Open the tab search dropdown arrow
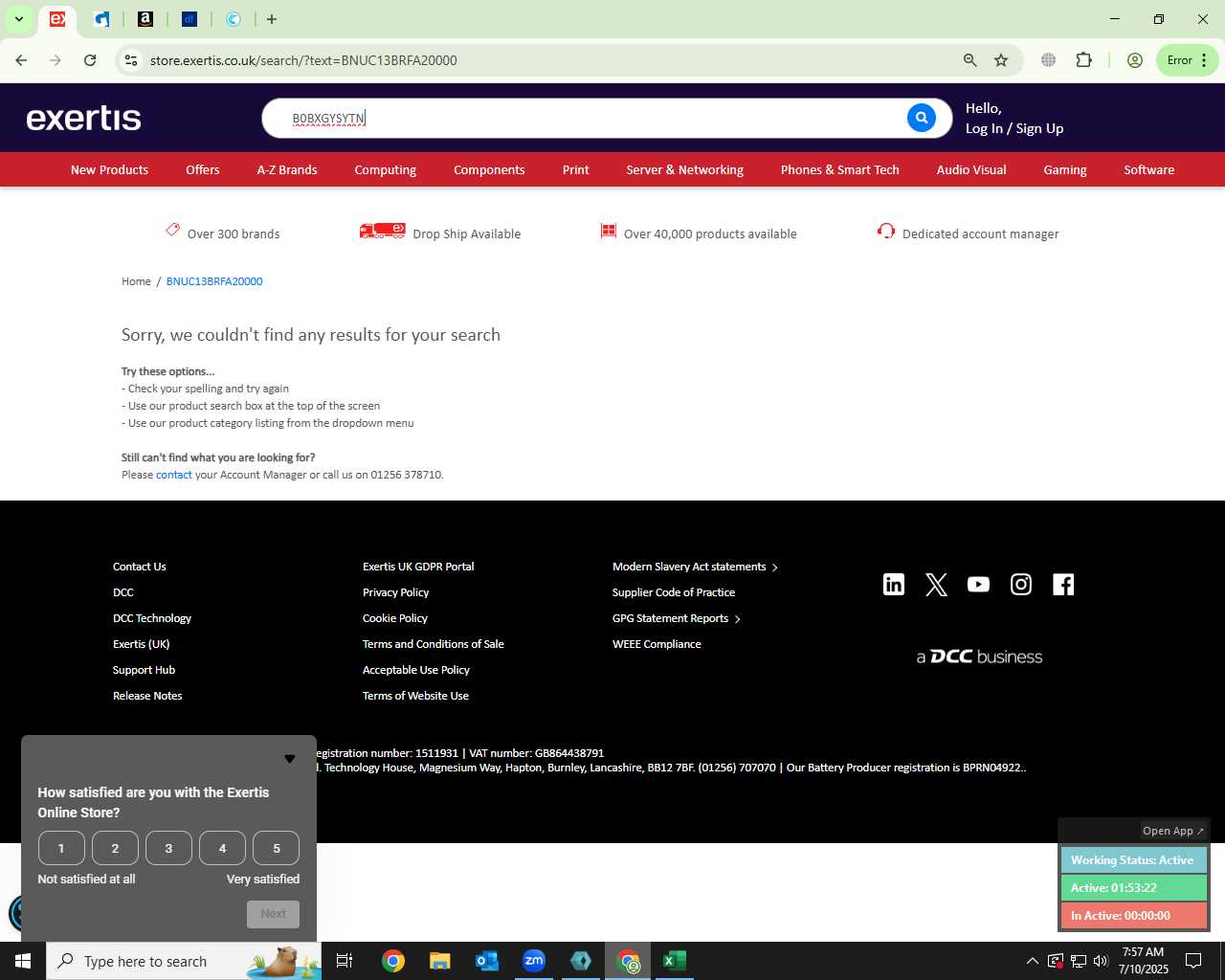Image resolution: width=1225 pixels, height=980 pixels. 18,19
